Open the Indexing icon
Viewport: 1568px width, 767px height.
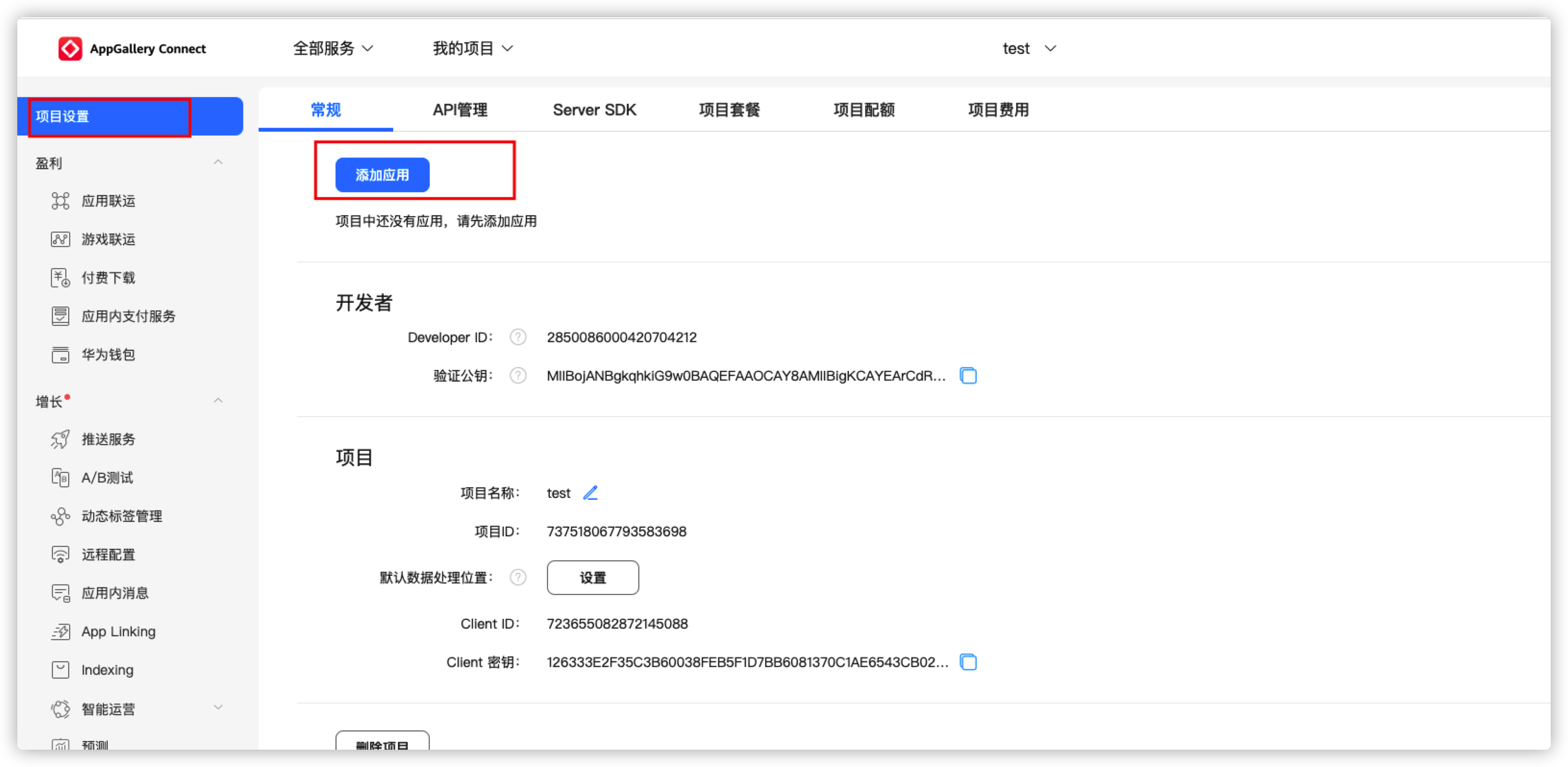click(60, 669)
